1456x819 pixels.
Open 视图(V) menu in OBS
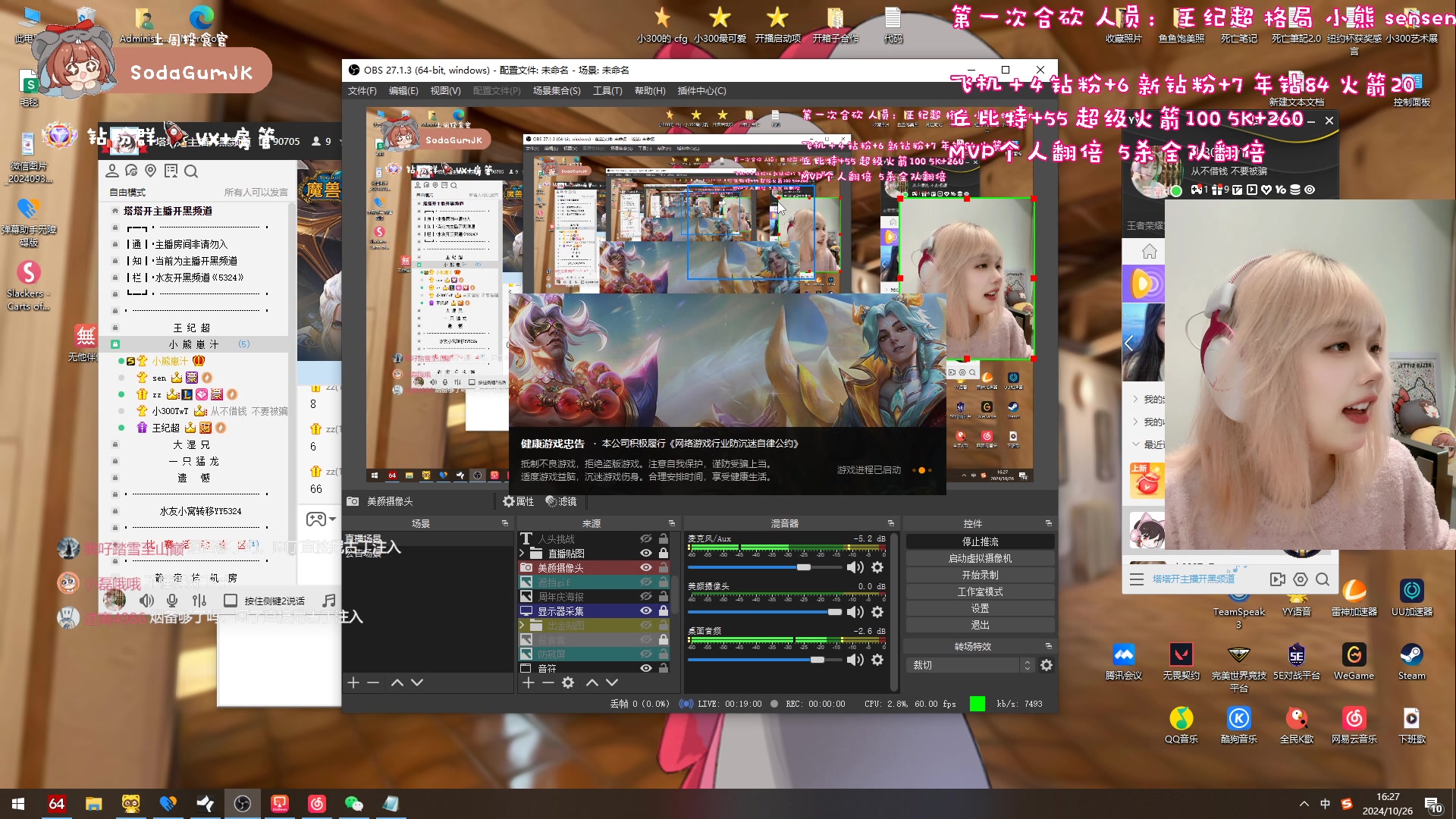click(x=445, y=90)
